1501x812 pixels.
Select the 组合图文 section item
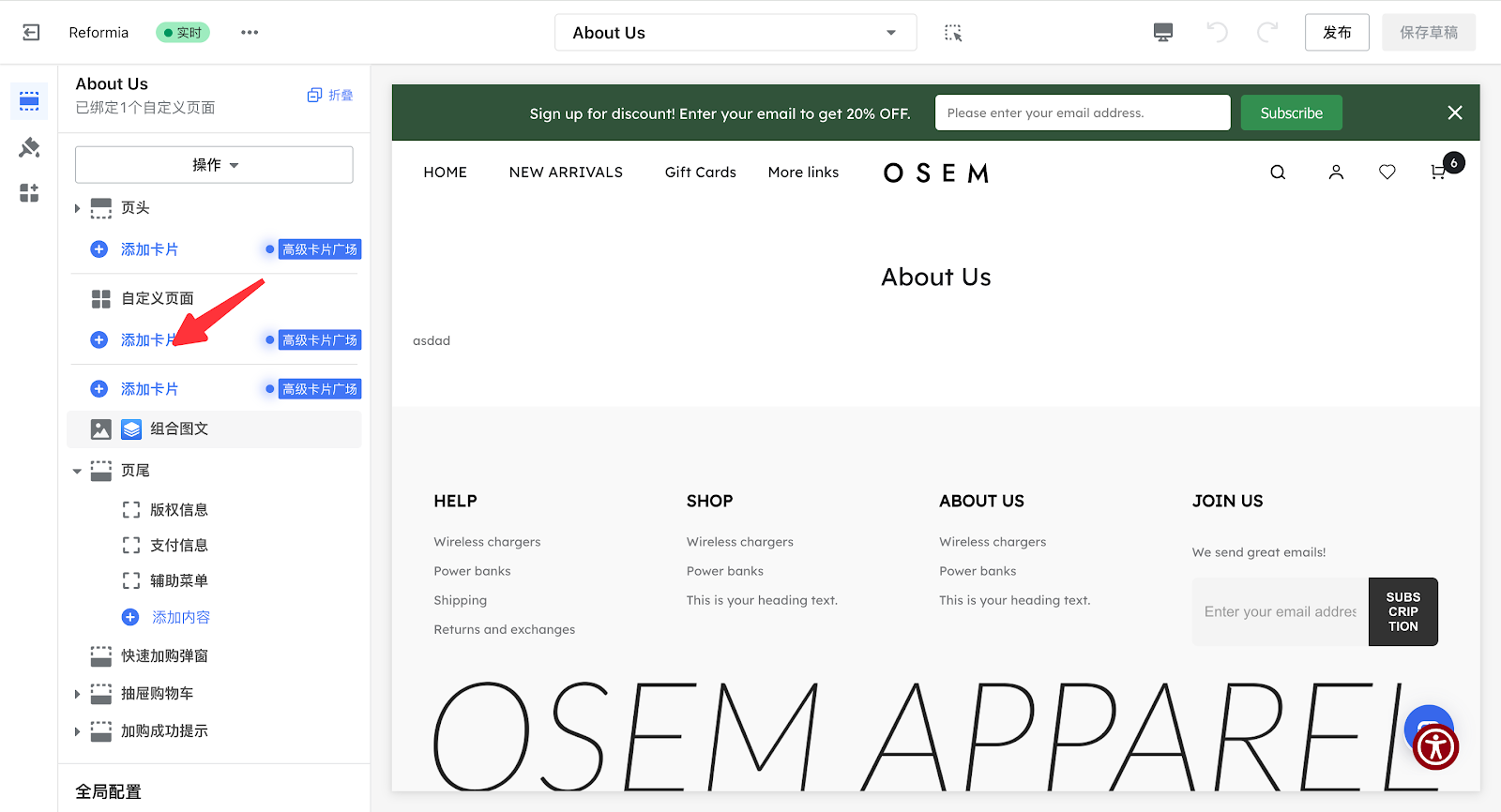pos(178,429)
